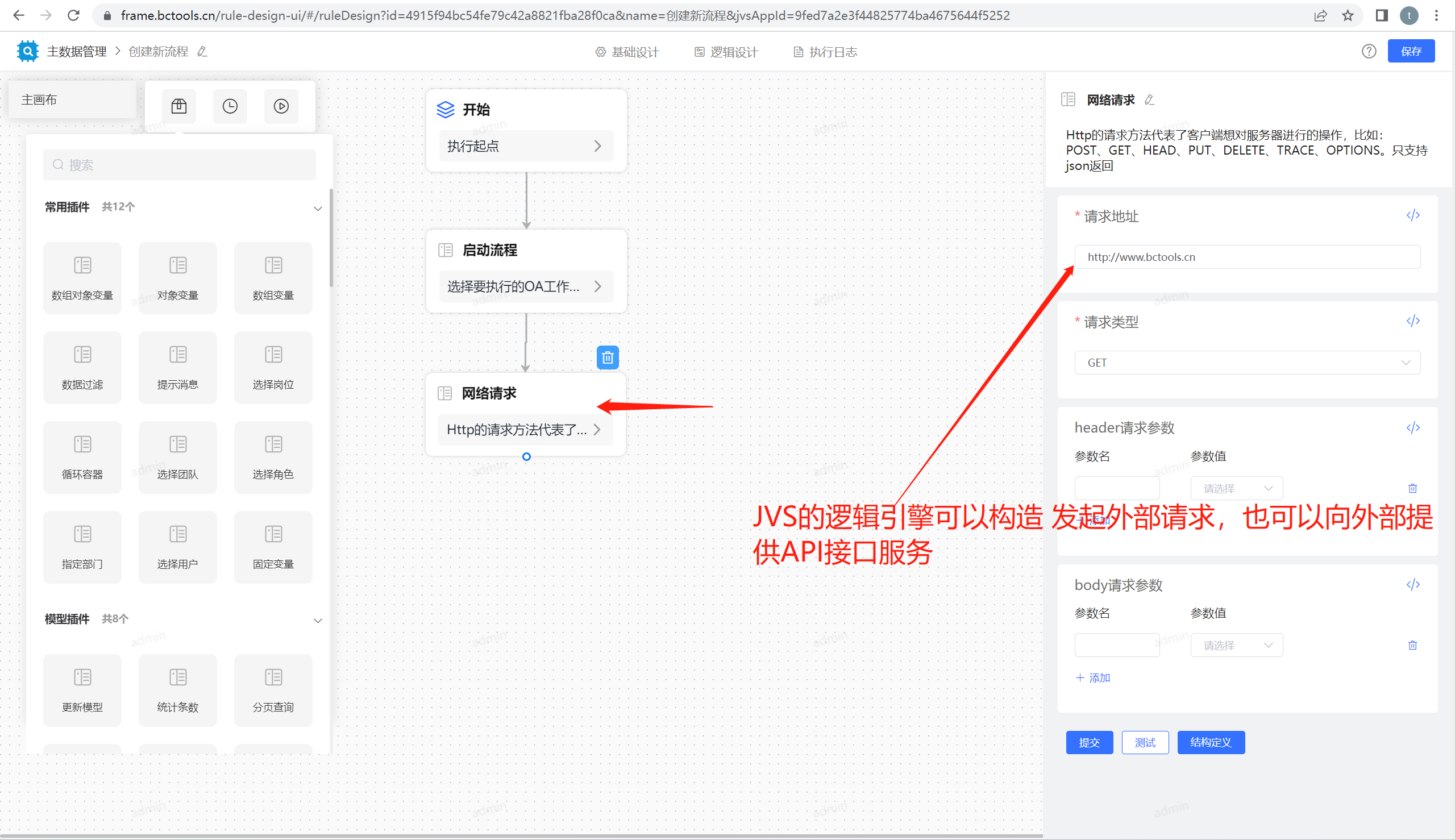The image size is (1455, 840).
Task: Click the 结构定义 button
Action: click(x=1211, y=742)
